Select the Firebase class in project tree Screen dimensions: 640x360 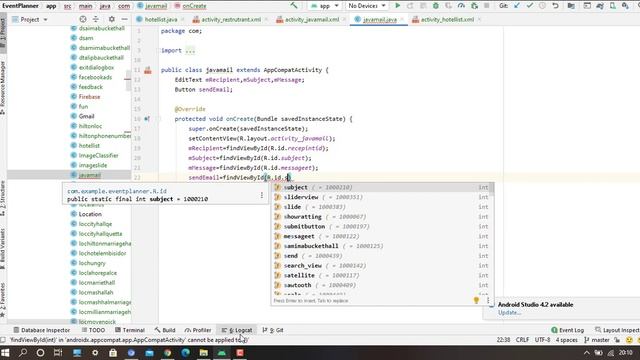(89, 97)
